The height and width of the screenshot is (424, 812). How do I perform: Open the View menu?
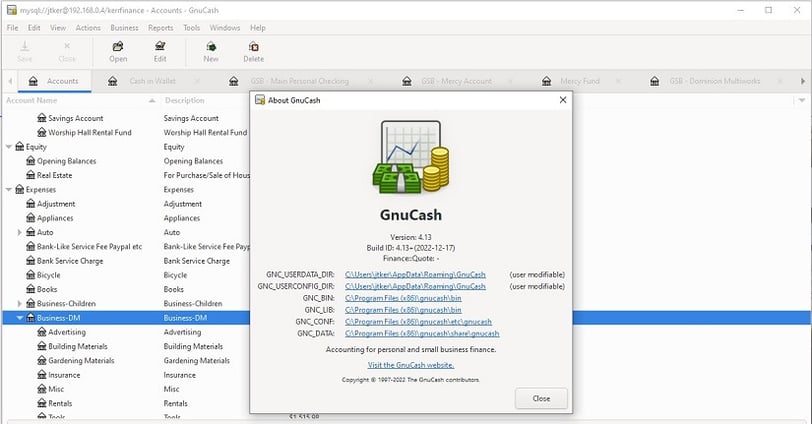click(x=58, y=27)
